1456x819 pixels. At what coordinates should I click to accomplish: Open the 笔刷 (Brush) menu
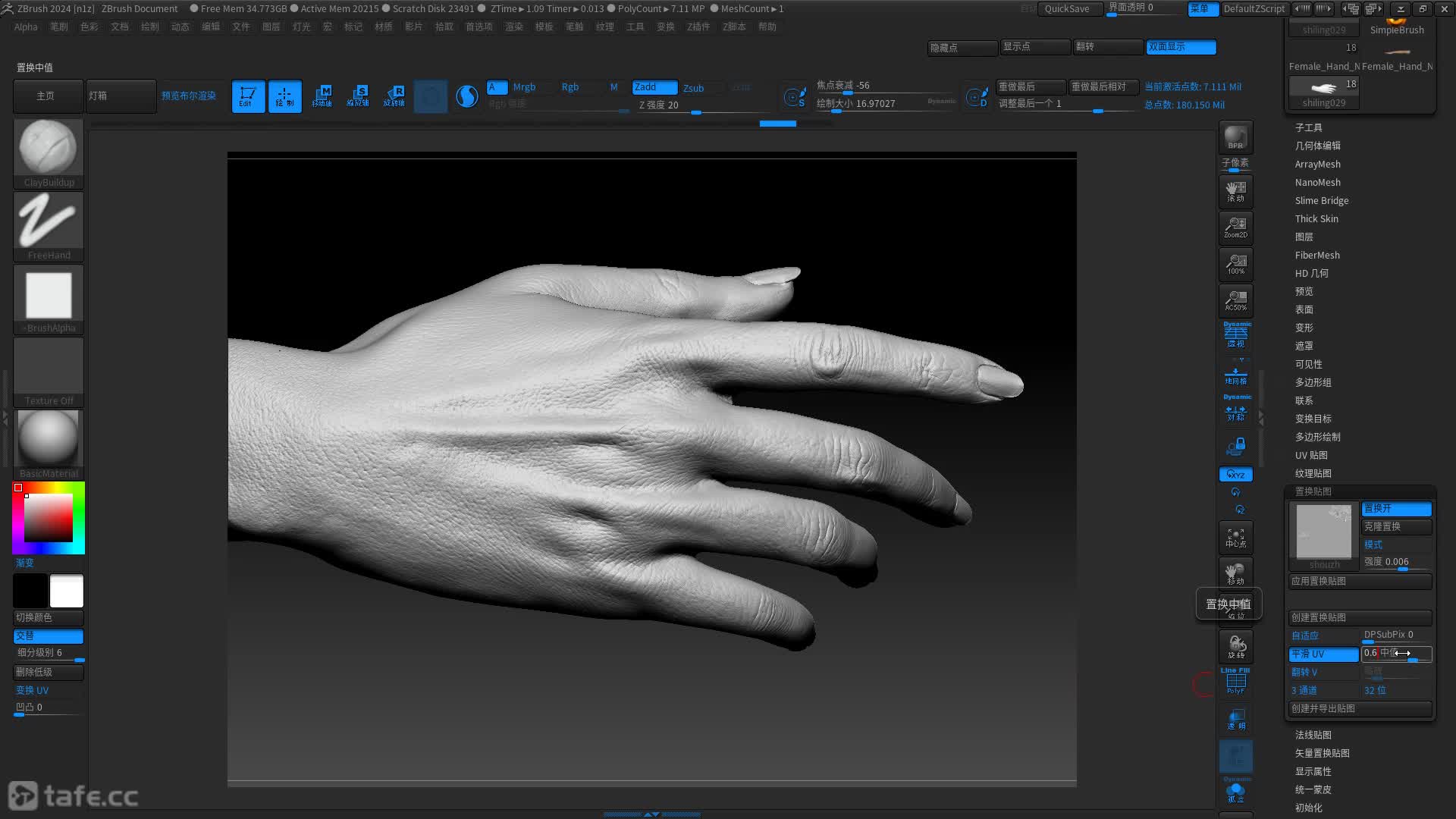(x=59, y=27)
